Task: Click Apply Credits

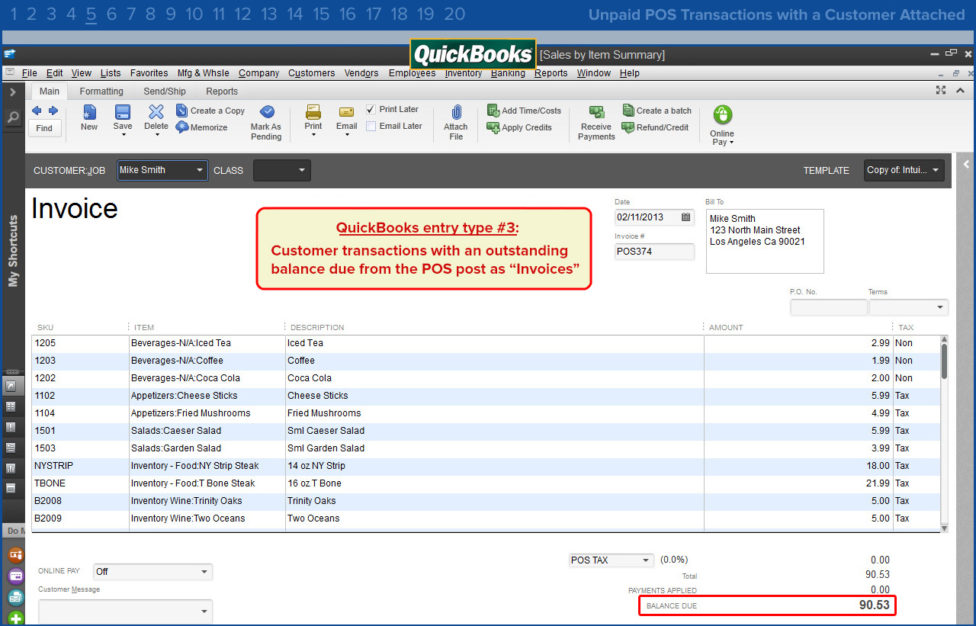Action: pyautogui.click(x=520, y=127)
